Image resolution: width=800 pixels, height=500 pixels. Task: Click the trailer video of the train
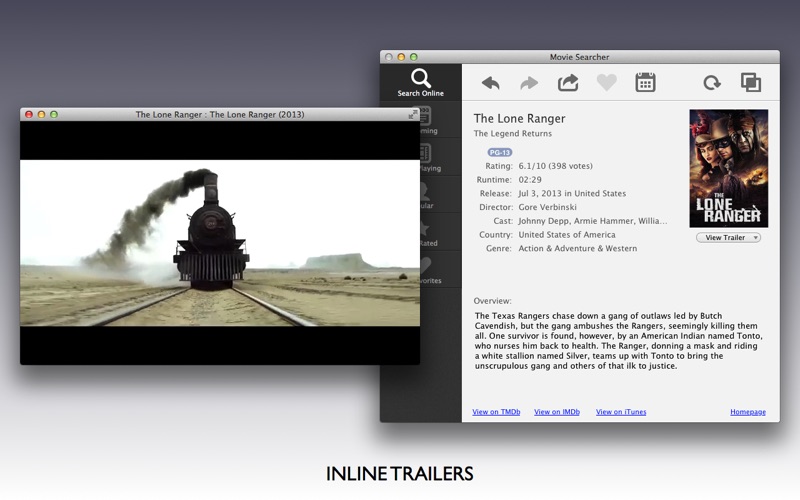[x=220, y=243]
